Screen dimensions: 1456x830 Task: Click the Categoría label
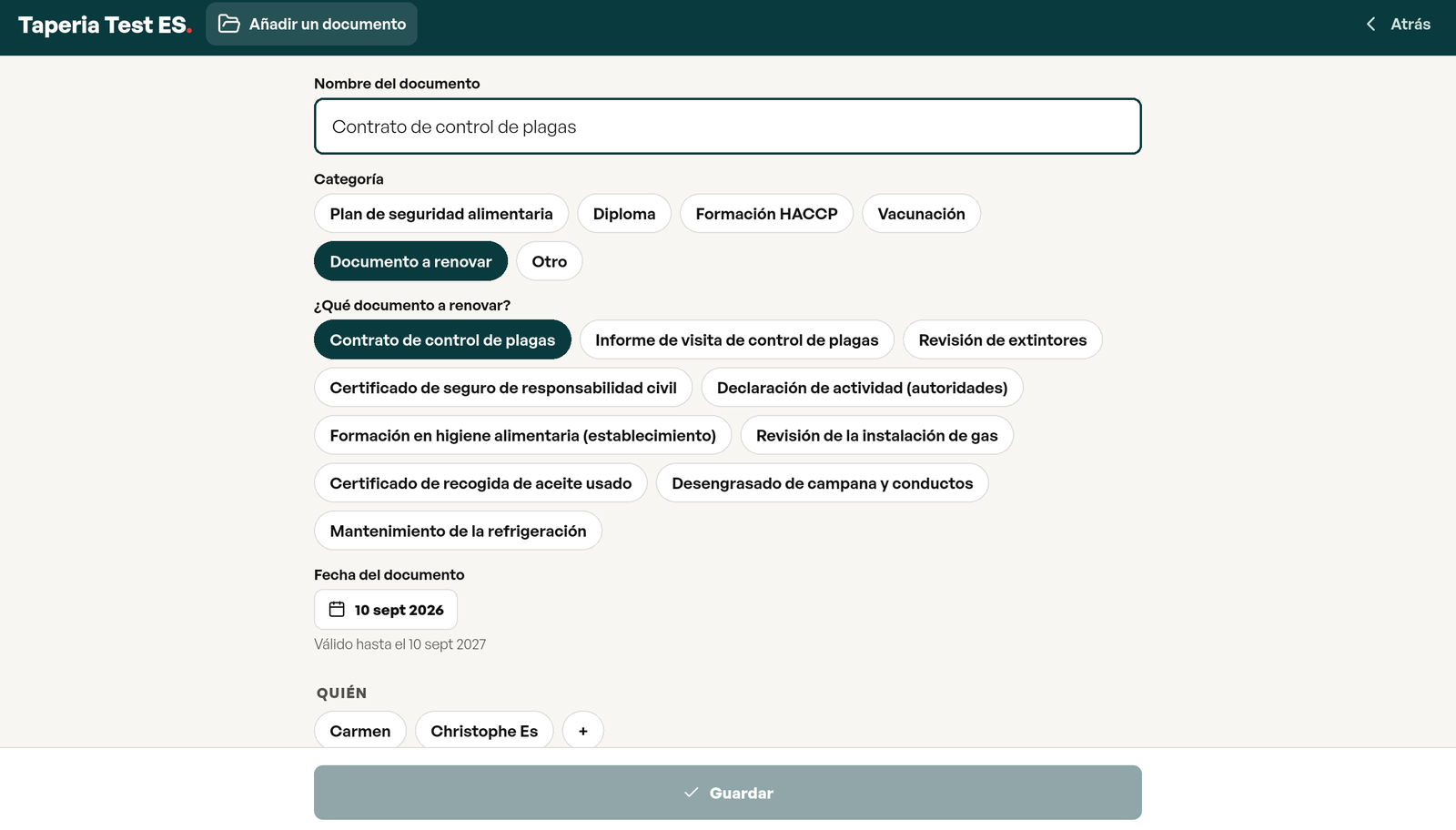pos(349,179)
